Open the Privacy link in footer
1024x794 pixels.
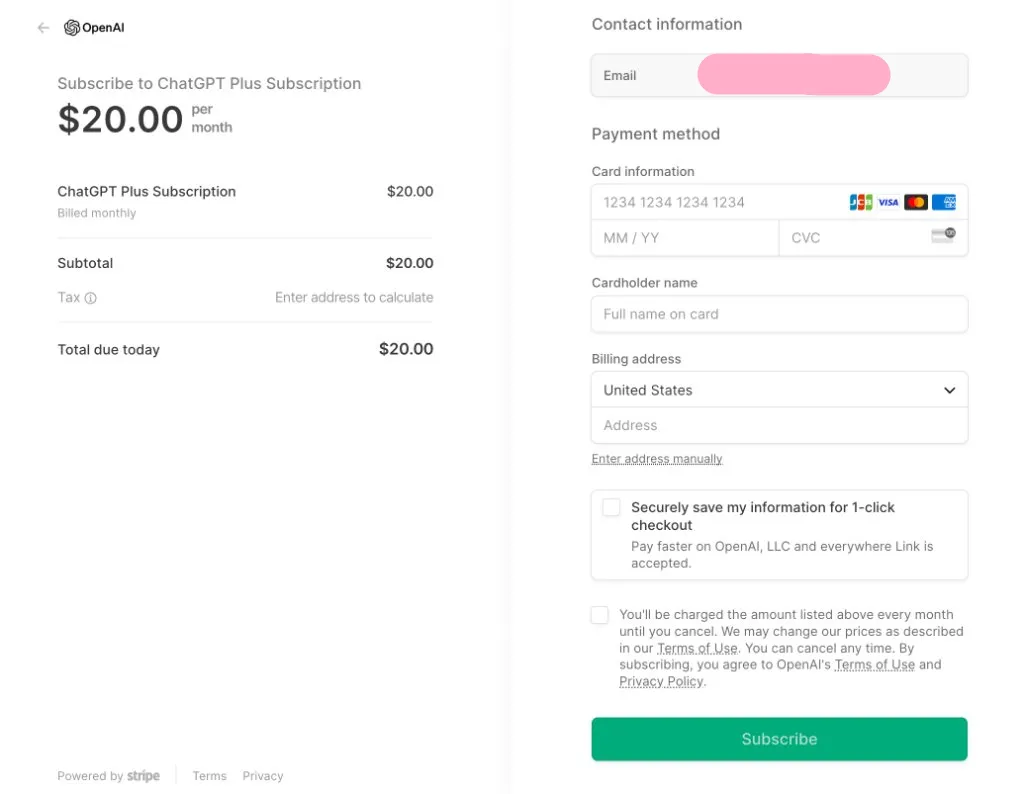263,776
